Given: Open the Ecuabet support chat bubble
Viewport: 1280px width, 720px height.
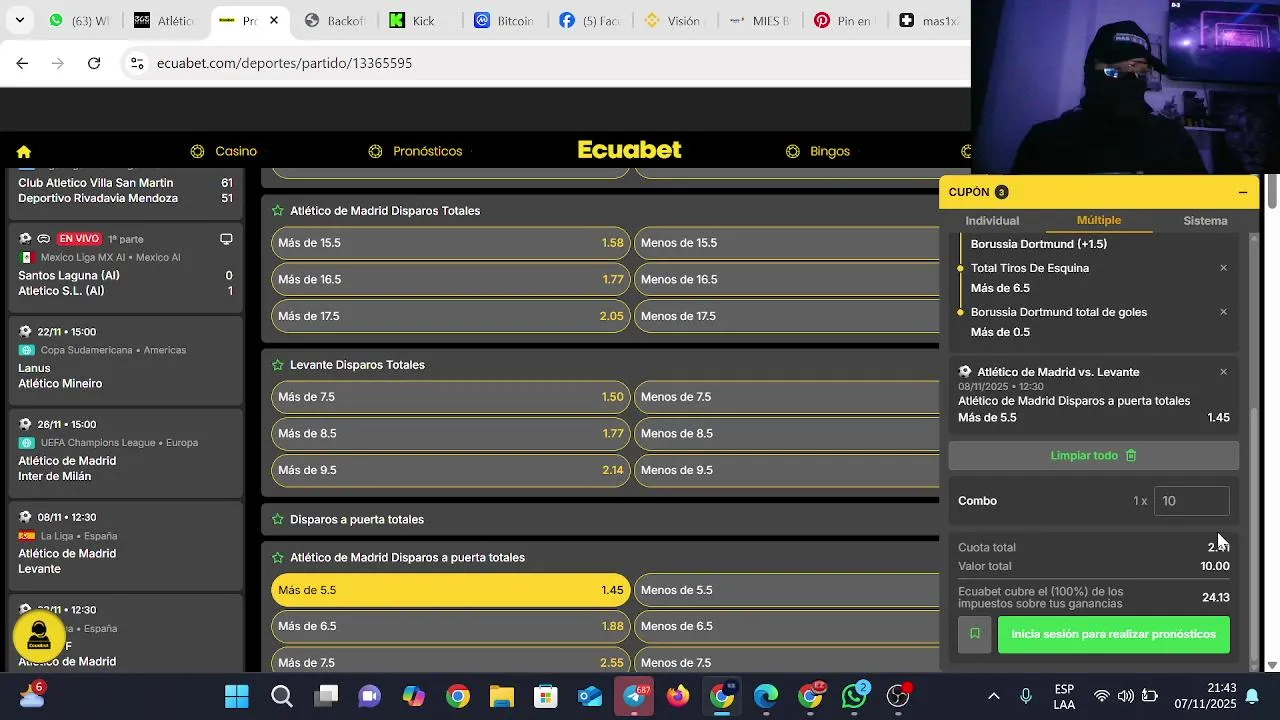Looking at the screenshot, I should click(x=40, y=636).
